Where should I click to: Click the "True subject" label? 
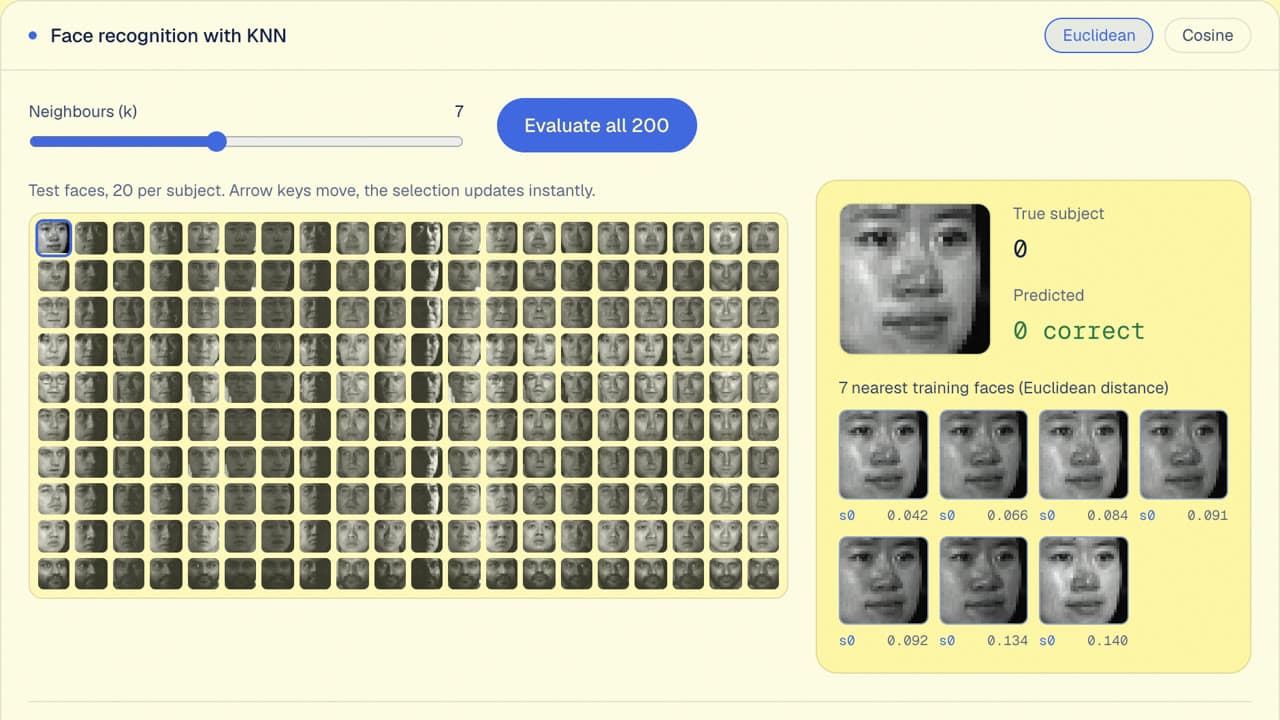point(1058,214)
